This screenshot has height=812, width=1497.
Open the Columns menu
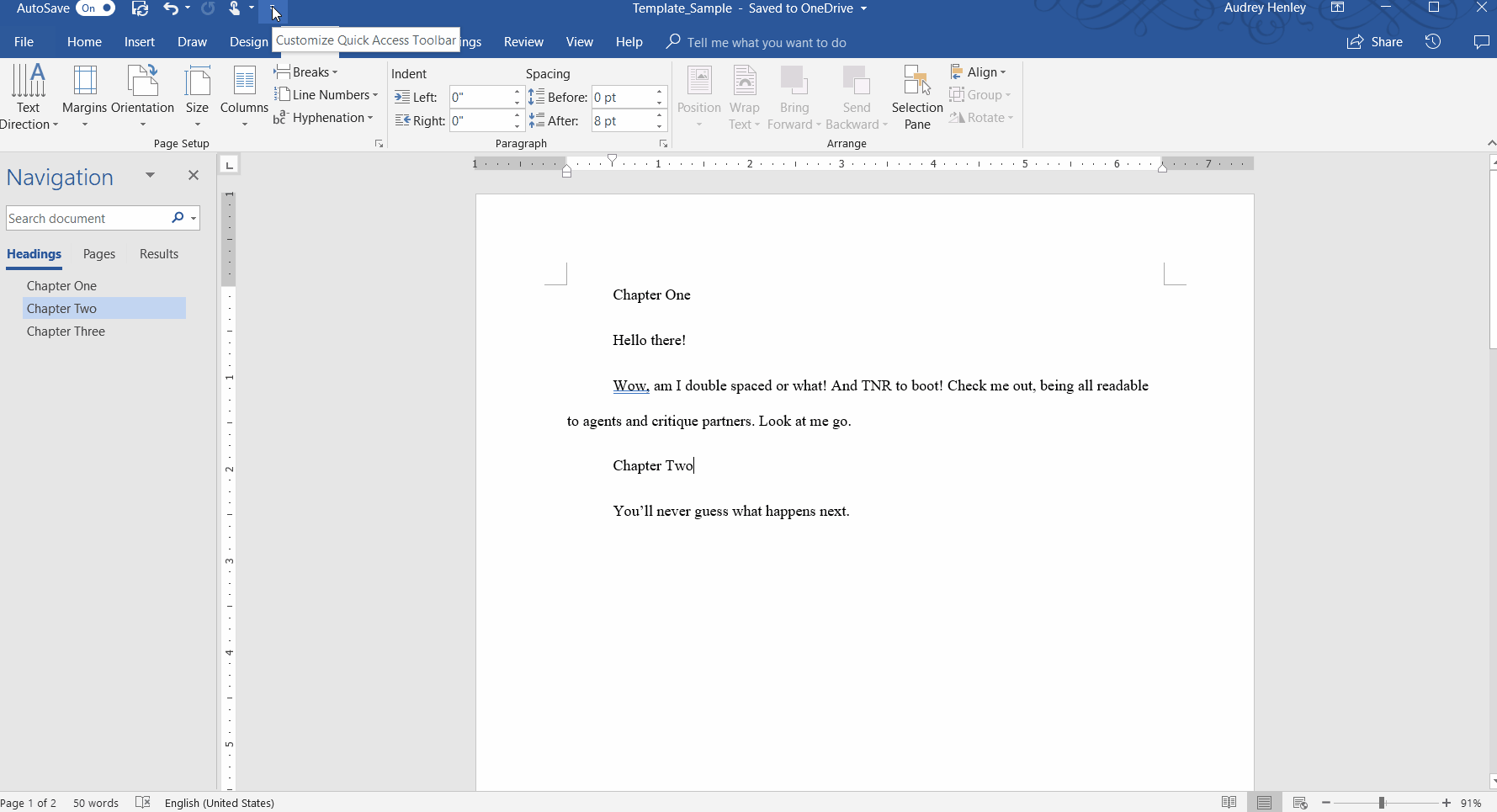[244, 97]
